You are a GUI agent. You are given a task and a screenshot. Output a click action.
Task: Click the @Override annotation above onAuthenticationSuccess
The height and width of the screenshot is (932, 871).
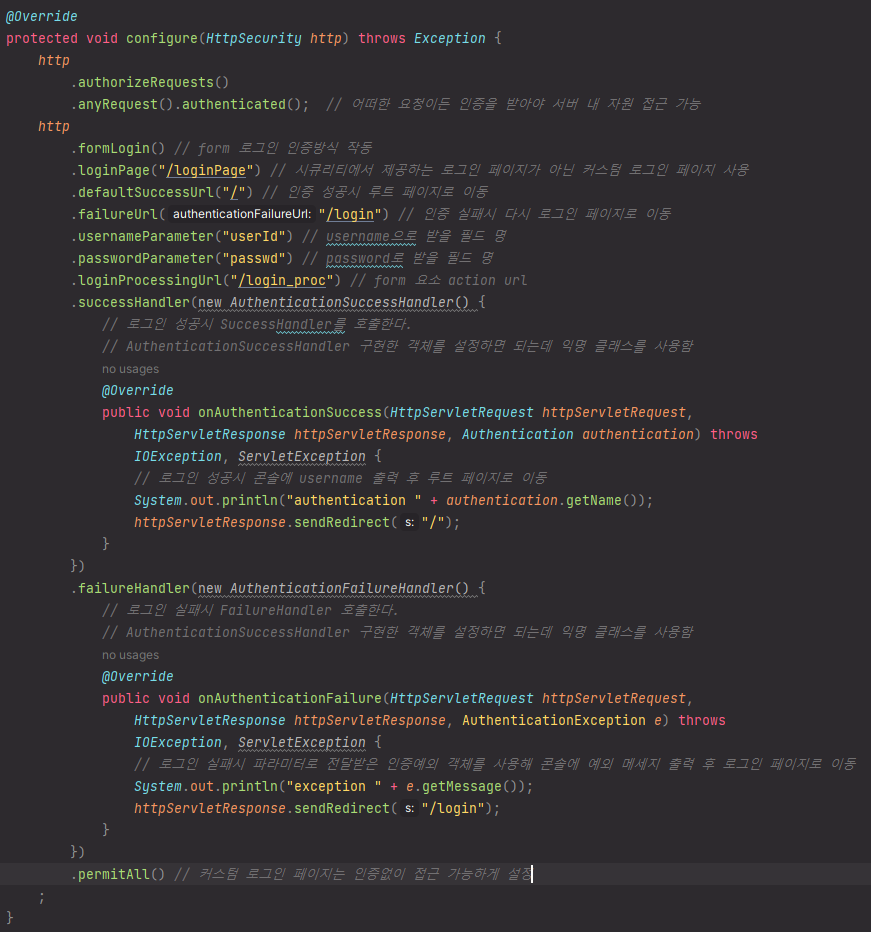coord(137,391)
